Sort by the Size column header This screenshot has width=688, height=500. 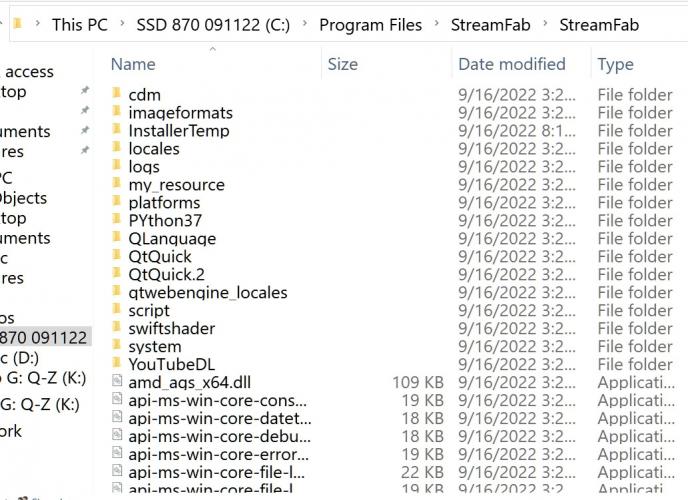[x=343, y=64]
